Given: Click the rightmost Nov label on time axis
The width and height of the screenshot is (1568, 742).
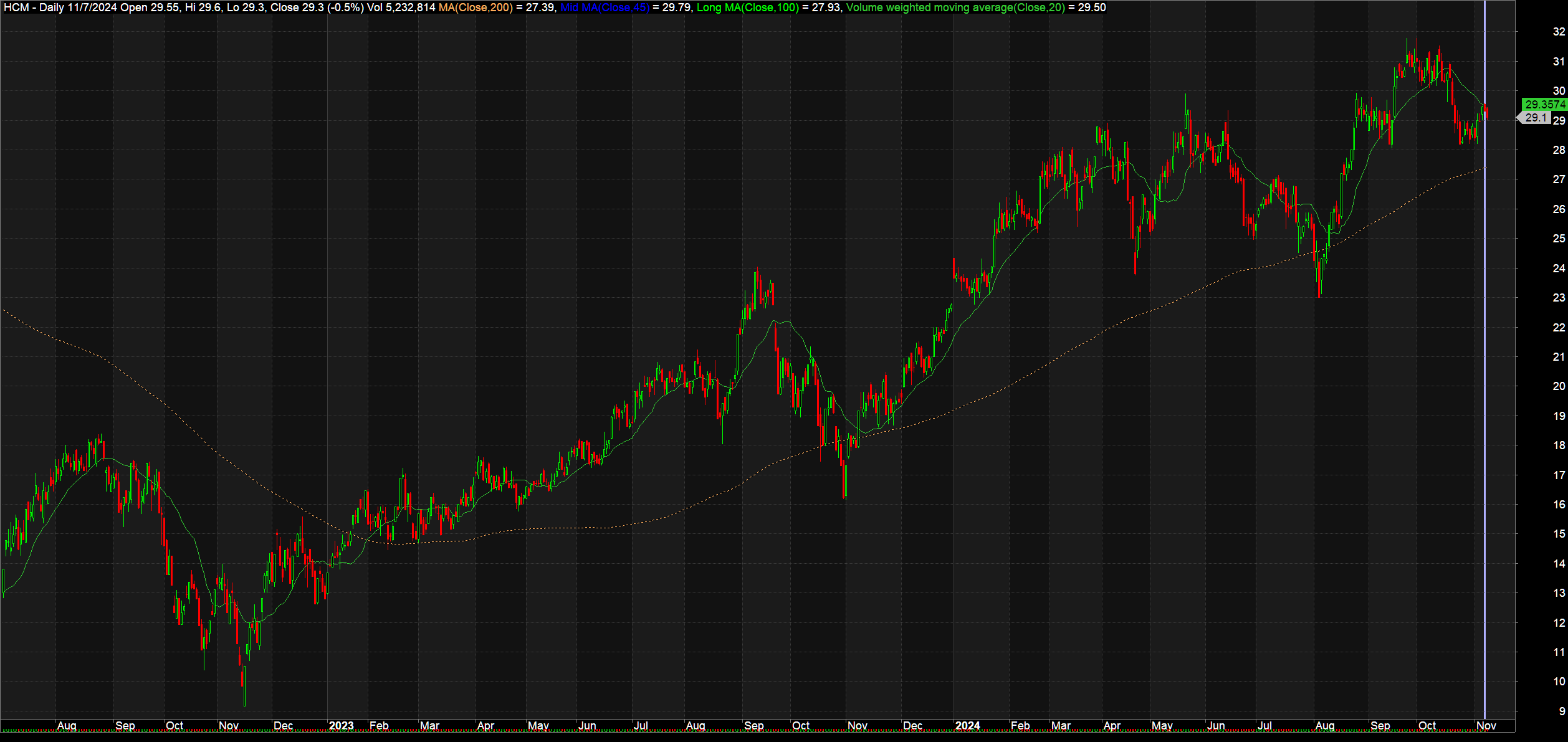Looking at the screenshot, I should [1486, 726].
